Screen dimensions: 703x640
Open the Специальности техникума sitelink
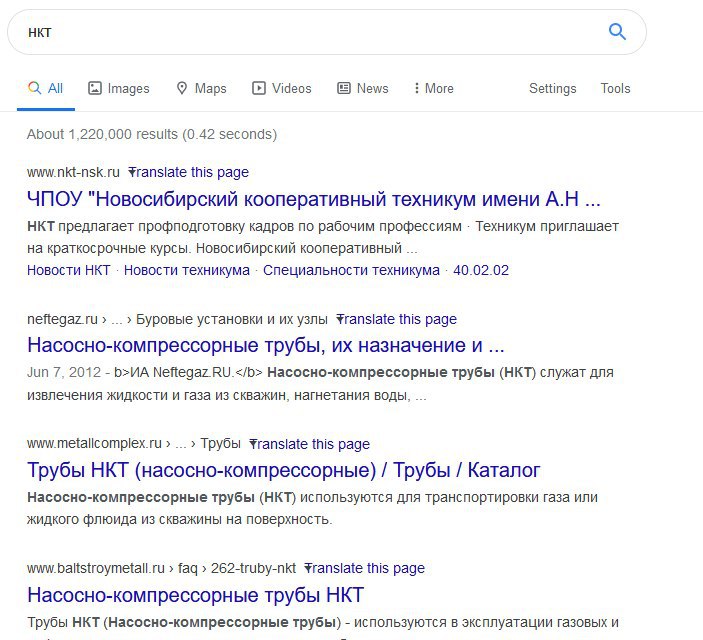point(351,270)
